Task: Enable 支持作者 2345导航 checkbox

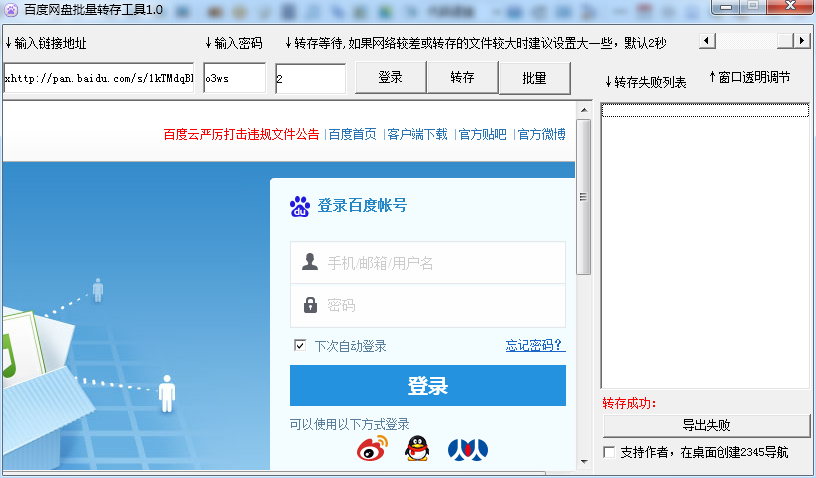Action: [609, 452]
